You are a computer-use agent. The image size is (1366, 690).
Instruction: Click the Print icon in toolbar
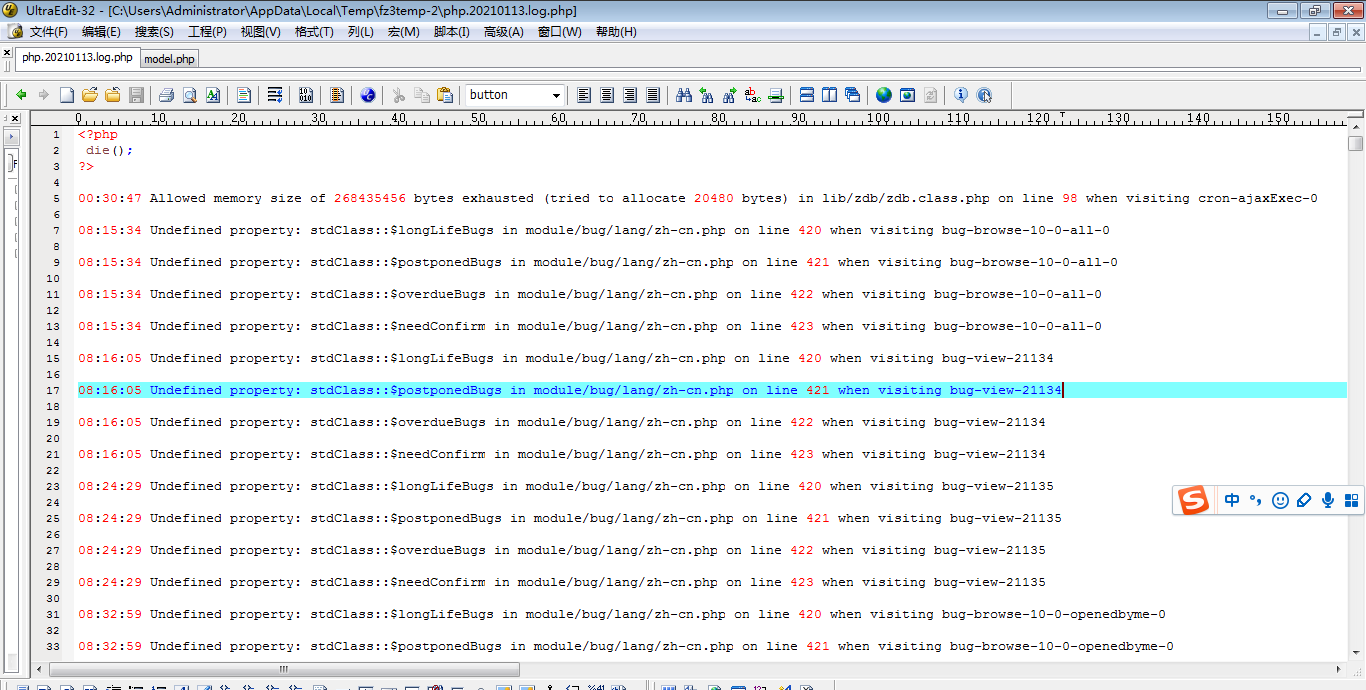[166, 95]
